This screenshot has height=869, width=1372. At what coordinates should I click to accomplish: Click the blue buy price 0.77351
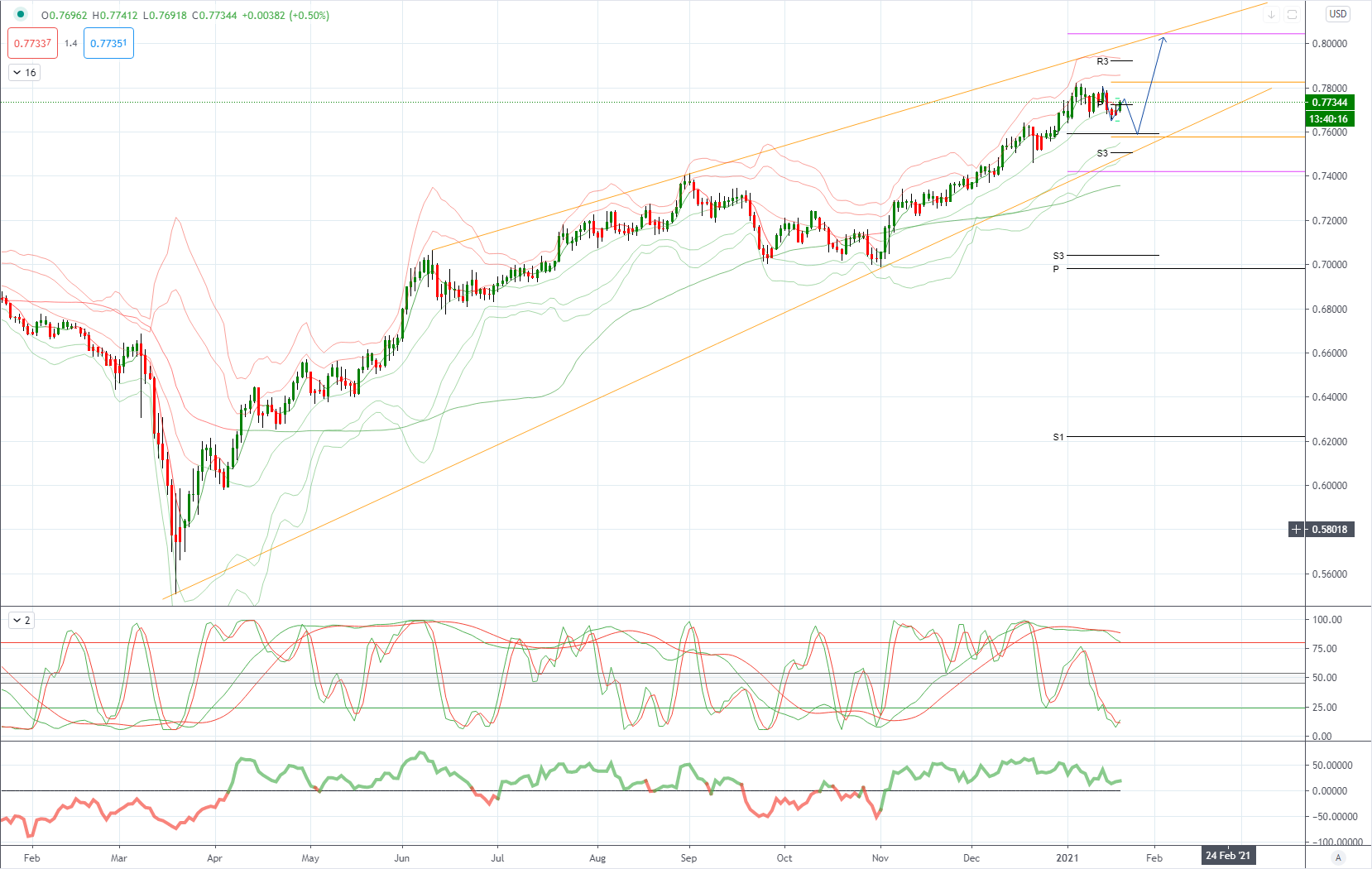click(x=108, y=43)
